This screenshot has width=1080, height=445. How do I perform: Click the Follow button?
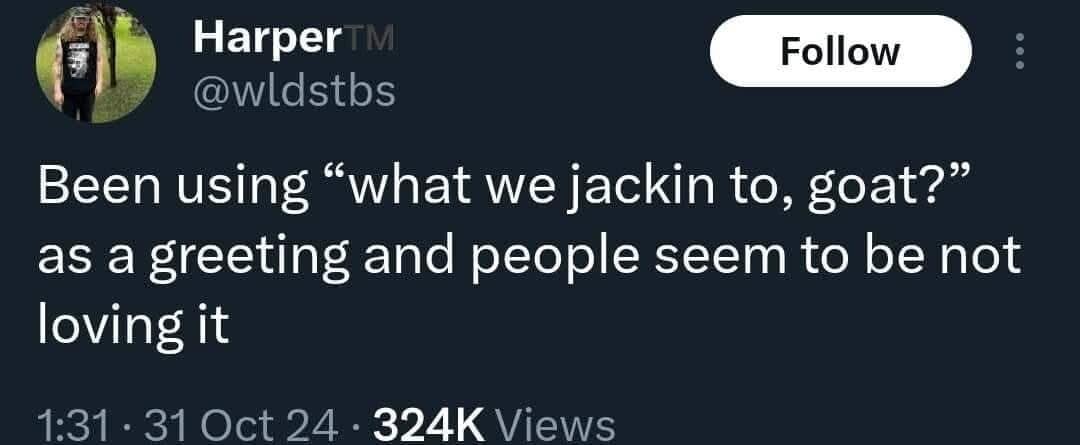840,51
